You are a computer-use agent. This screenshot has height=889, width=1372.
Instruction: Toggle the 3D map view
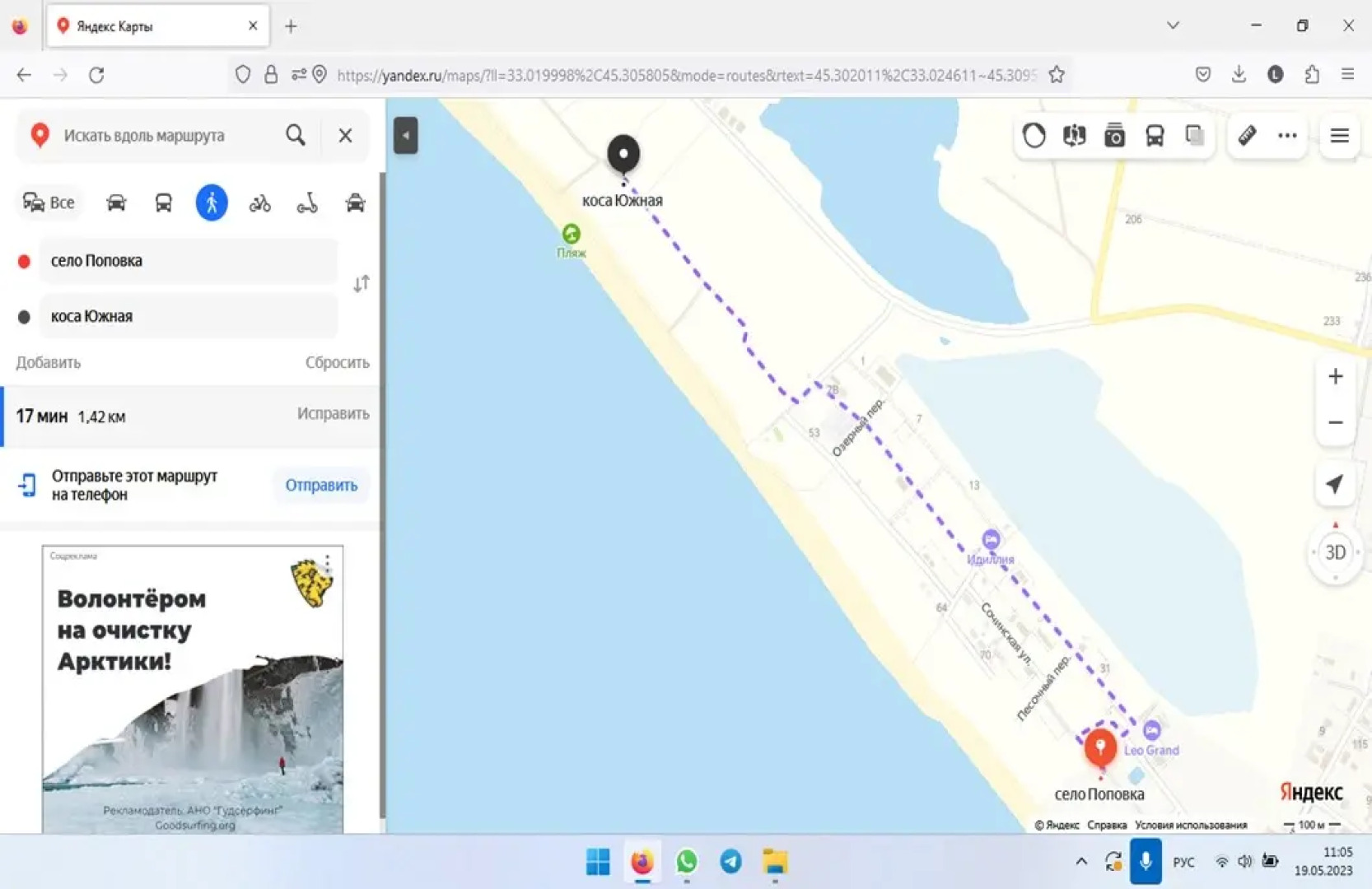click(x=1335, y=552)
